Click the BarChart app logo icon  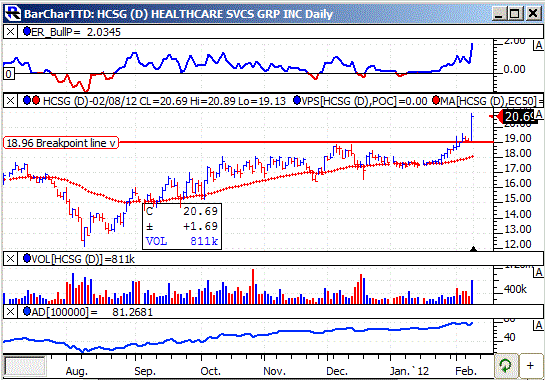(13, 14)
